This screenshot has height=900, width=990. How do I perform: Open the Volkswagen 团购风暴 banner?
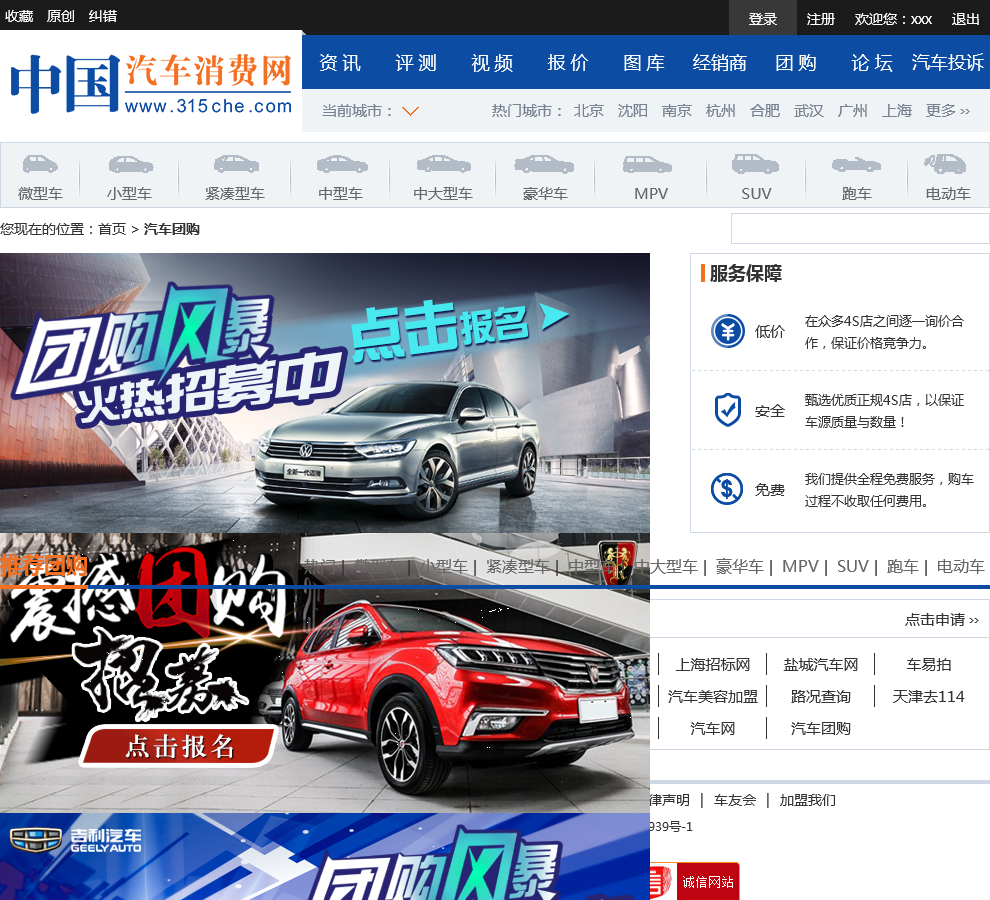(x=325, y=393)
